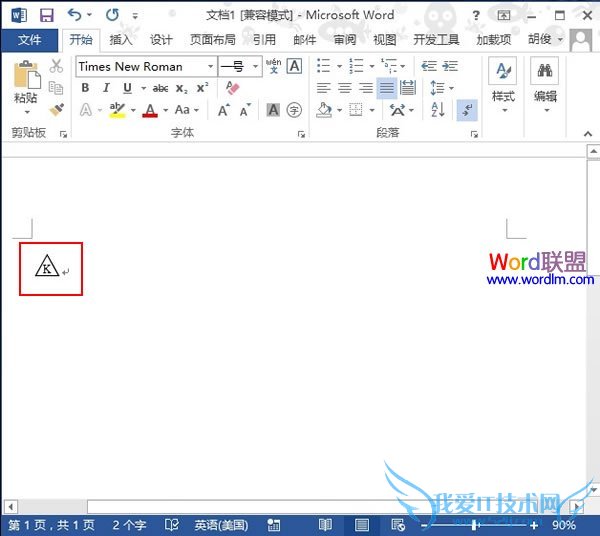Click the Paste clipboard icon
600x536 pixels.
(x=26, y=75)
